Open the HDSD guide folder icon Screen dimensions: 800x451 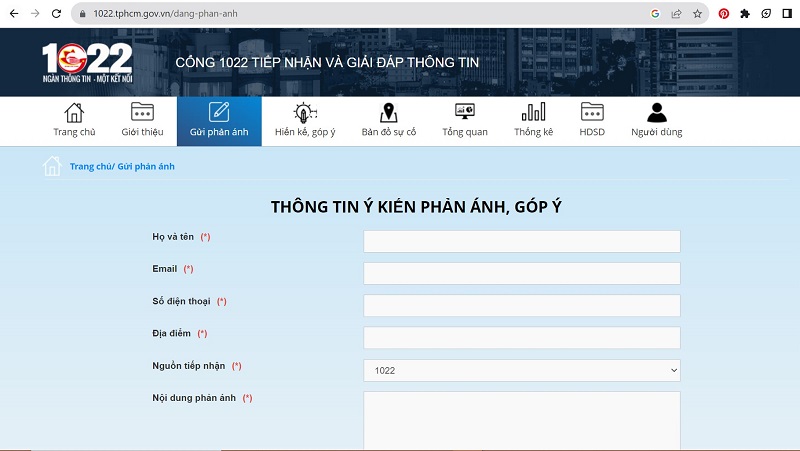(592, 112)
